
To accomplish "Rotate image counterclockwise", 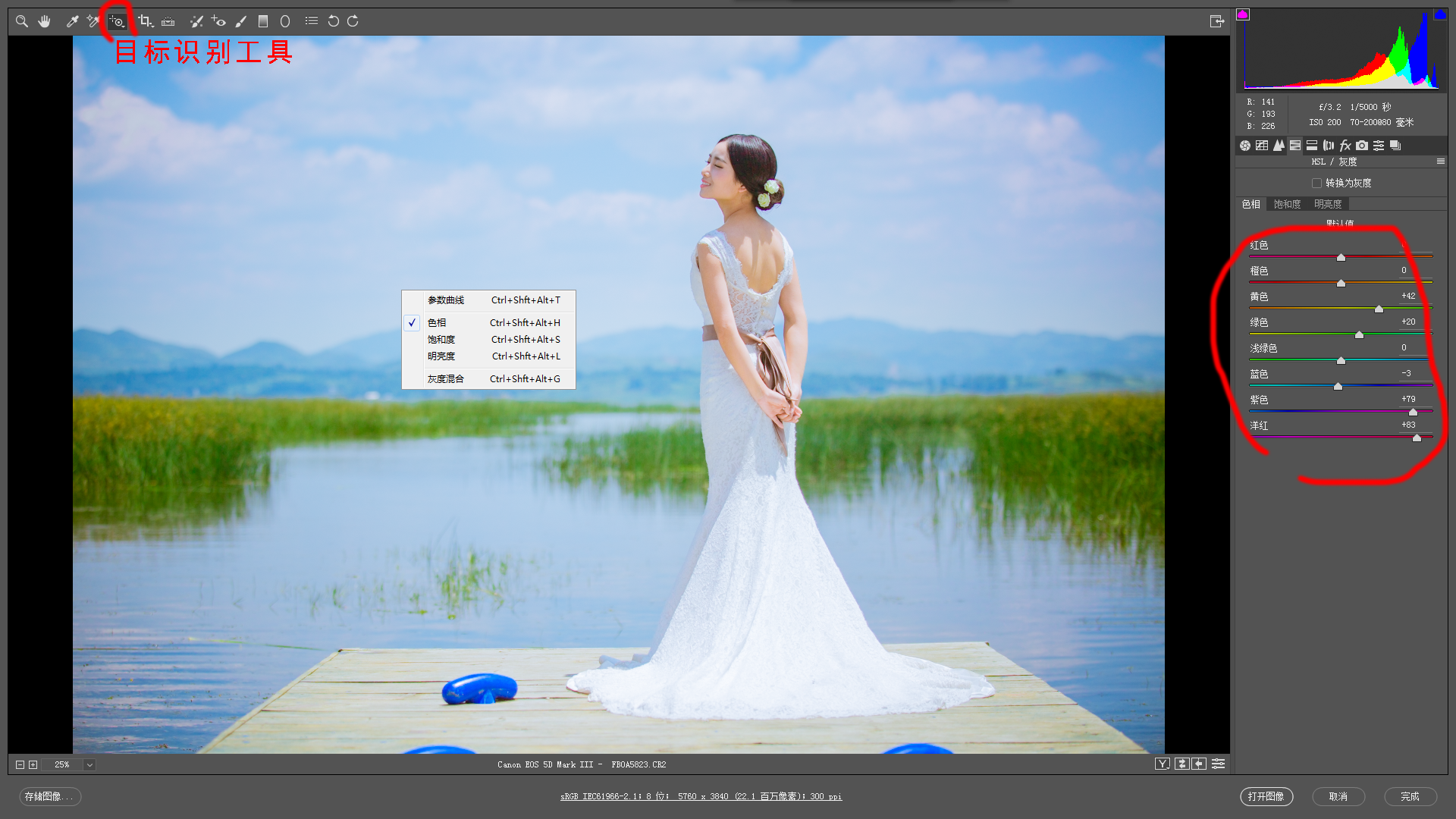I will pyautogui.click(x=334, y=21).
